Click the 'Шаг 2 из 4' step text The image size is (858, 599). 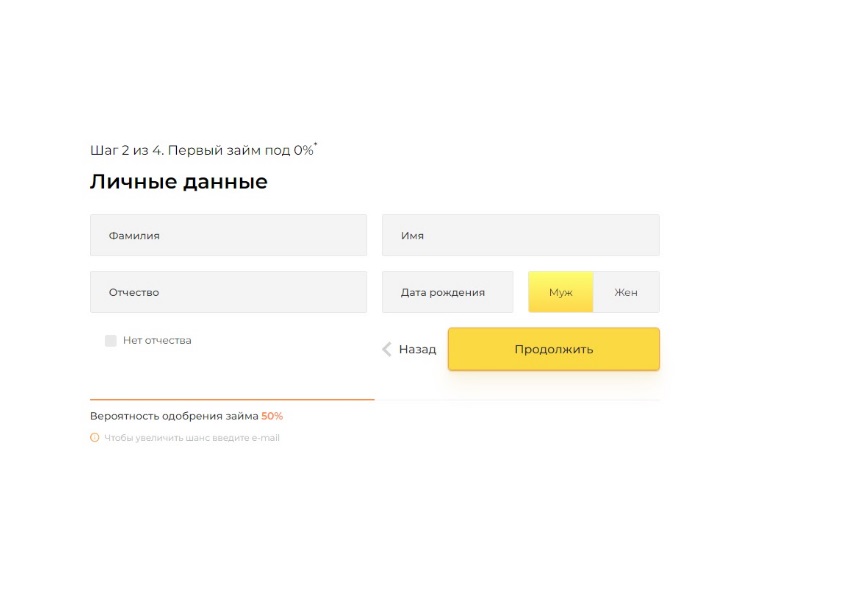coord(127,150)
